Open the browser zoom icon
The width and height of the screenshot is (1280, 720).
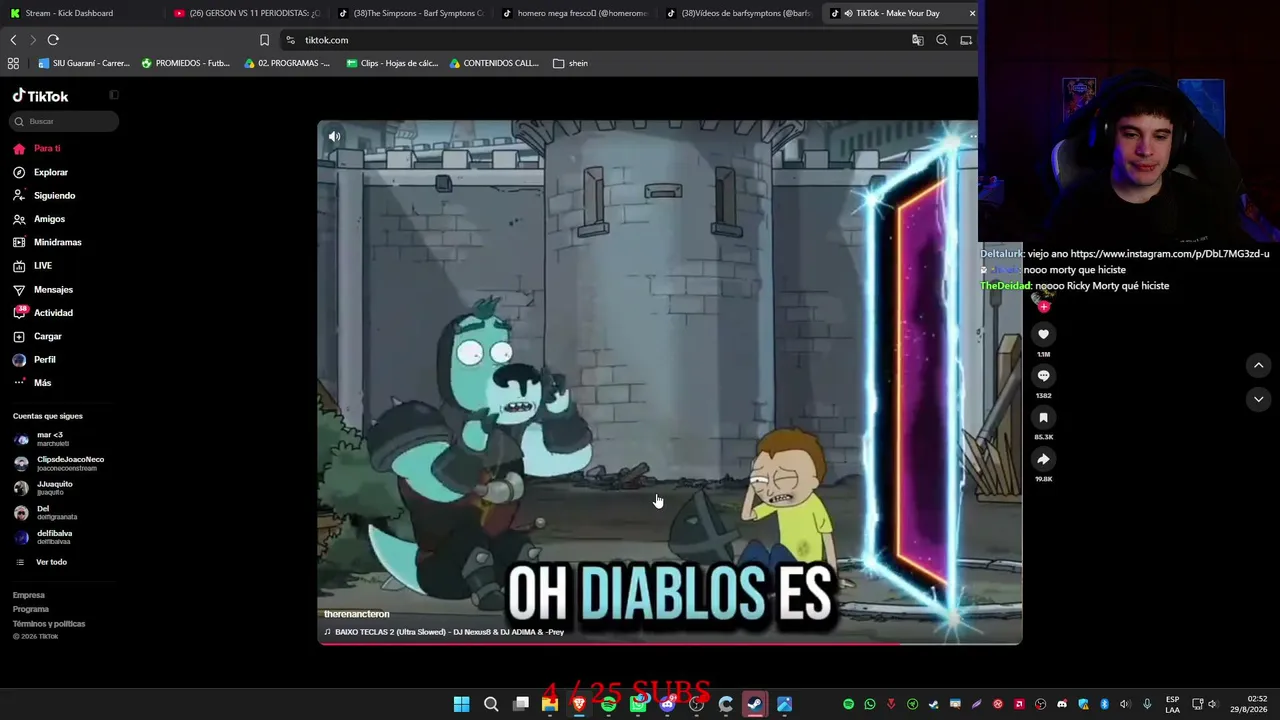click(941, 40)
